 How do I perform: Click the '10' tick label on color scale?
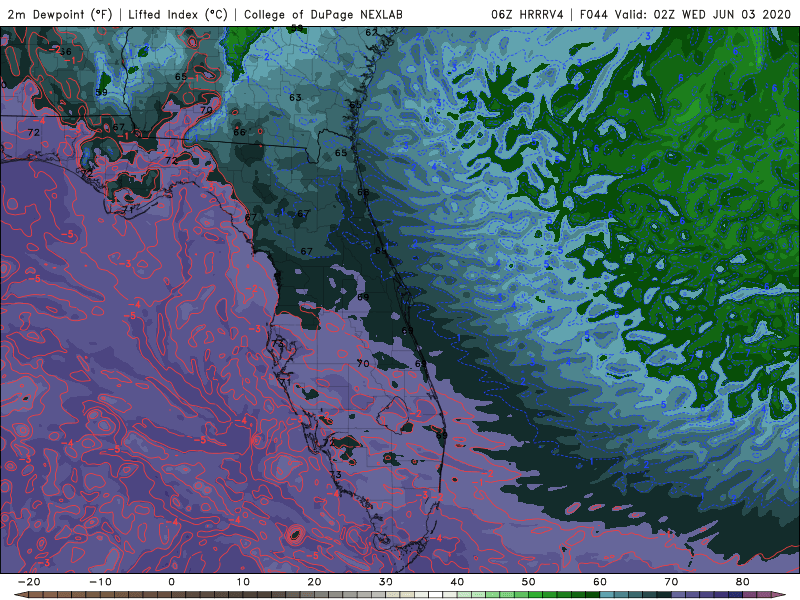(243, 582)
